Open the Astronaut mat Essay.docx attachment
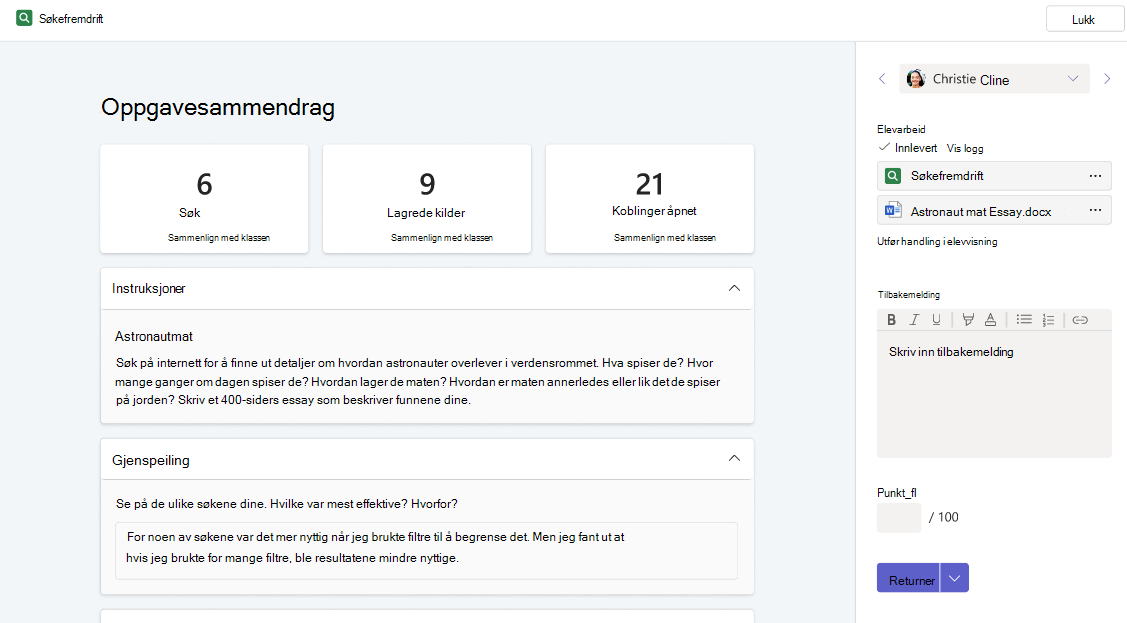Screen dimensions: 1127x623 [994, 211]
